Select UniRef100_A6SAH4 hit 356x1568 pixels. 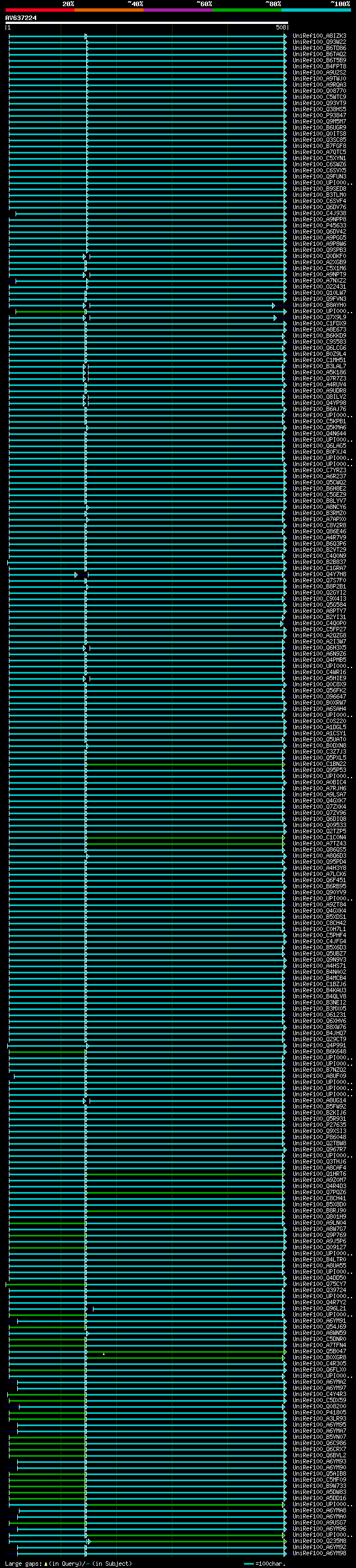(x=319, y=709)
